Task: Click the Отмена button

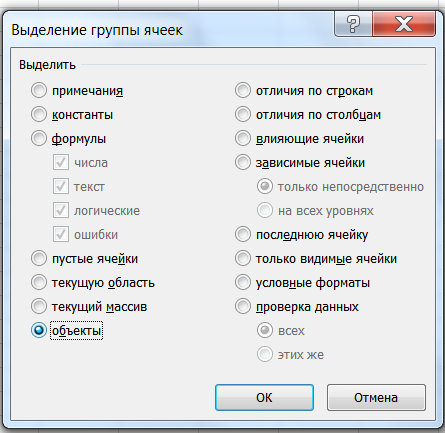Action: [376, 398]
